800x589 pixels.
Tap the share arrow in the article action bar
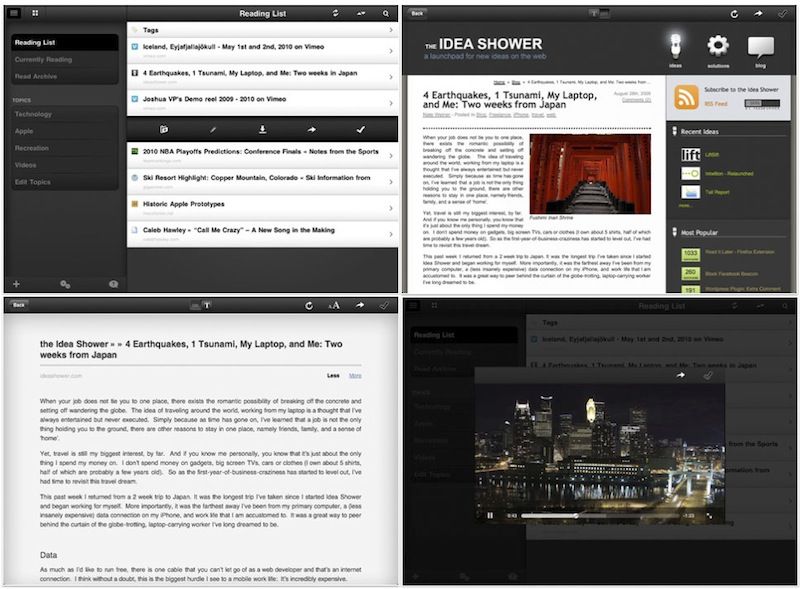[311, 130]
